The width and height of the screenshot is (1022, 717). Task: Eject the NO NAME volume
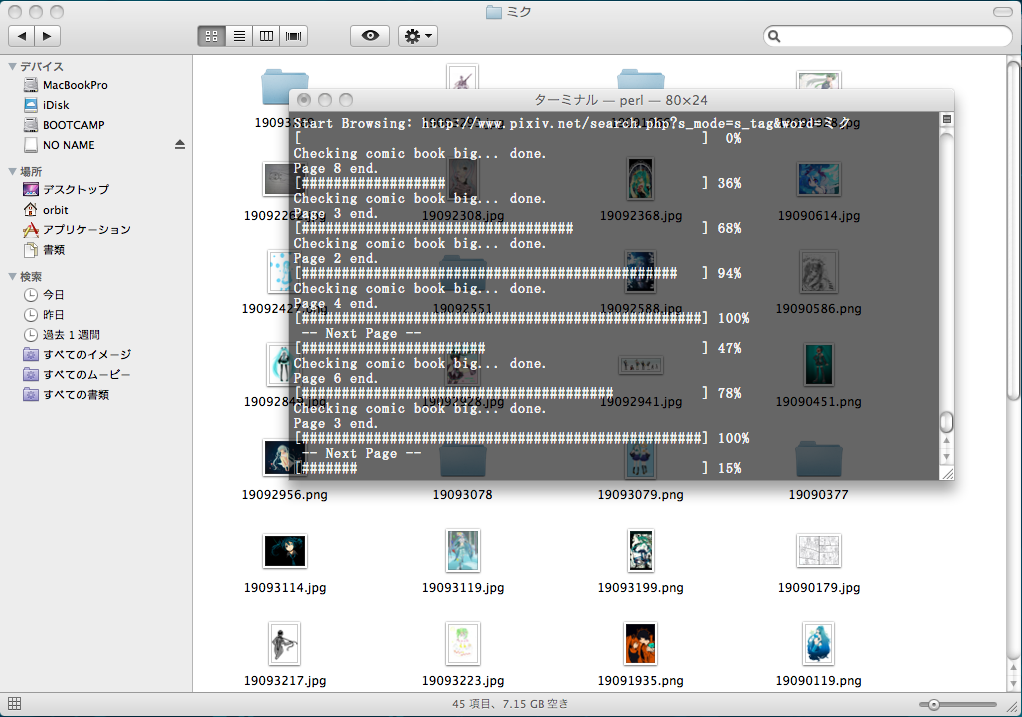click(x=180, y=145)
